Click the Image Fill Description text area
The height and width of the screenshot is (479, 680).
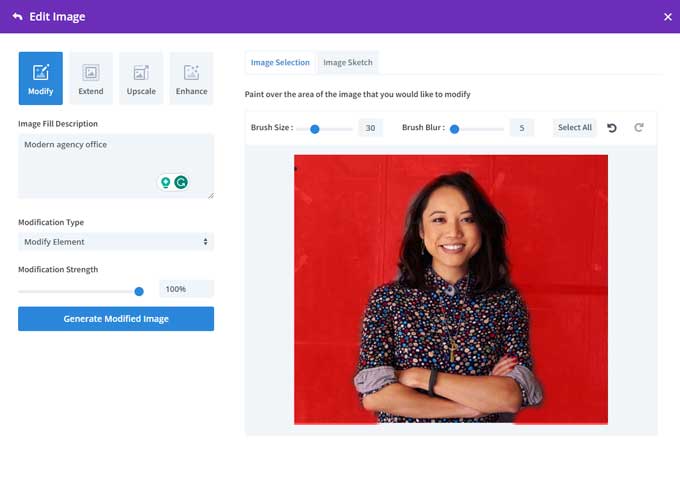pos(116,166)
